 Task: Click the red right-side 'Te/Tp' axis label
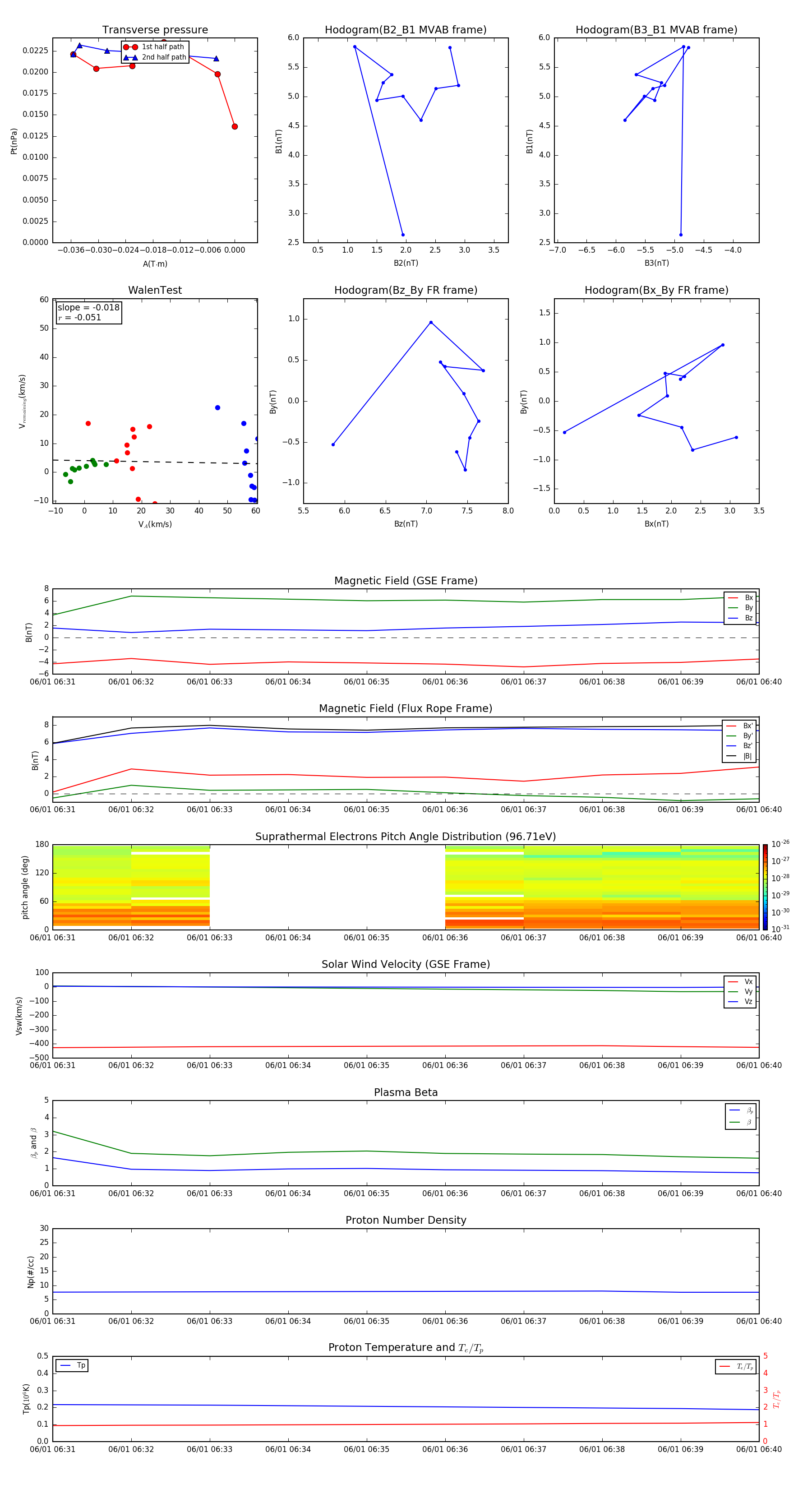point(777,1399)
